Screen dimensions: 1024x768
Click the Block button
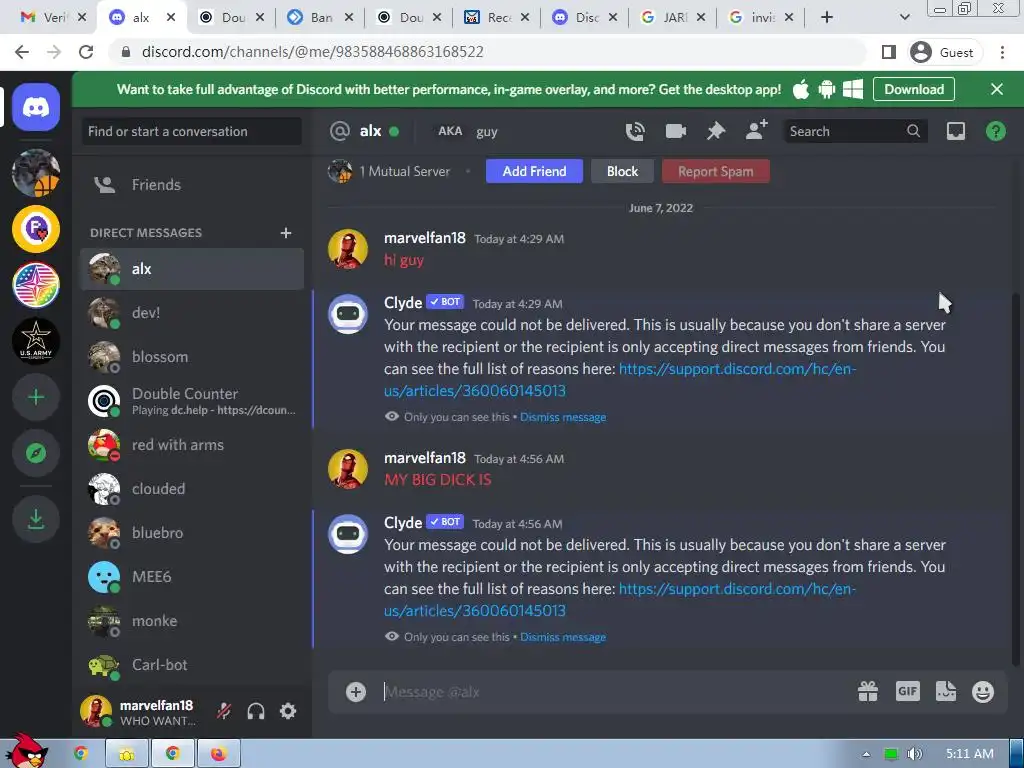[x=622, y=171]
